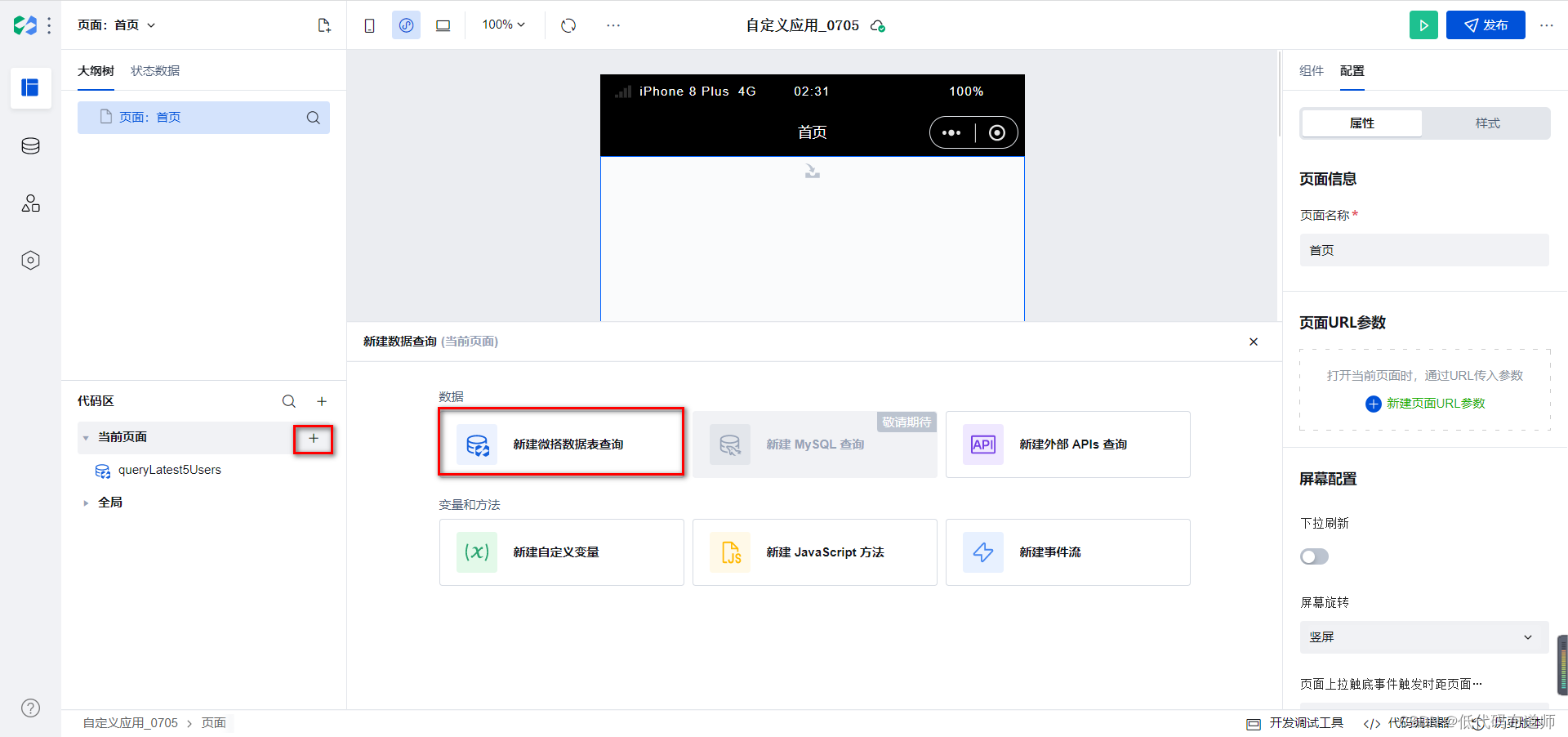The image size is (1568, 737).
Task: Expand the 全局 tree node
Action: 86,503
